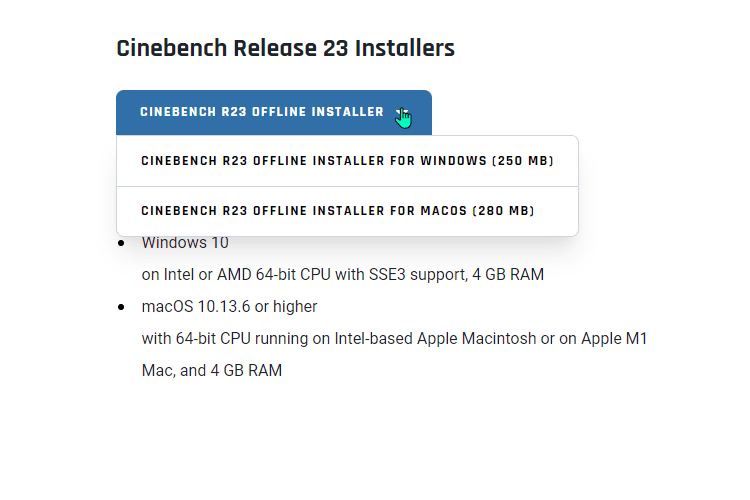Click the word "MACOS" in the second dropdown entry

(x=444, y=211)
